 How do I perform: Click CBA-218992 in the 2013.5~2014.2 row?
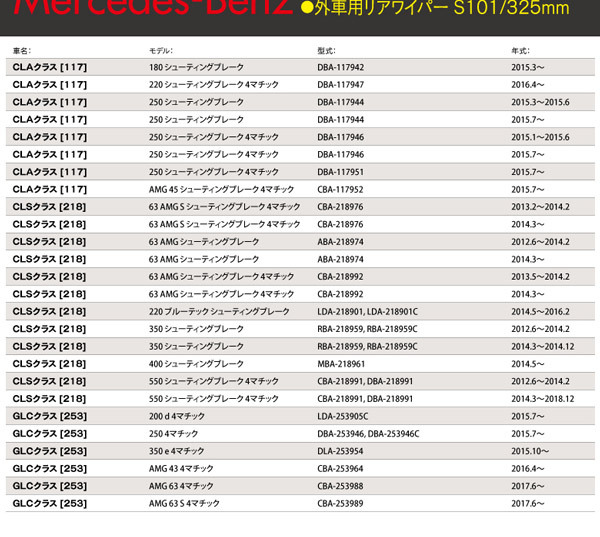point(340,277)
